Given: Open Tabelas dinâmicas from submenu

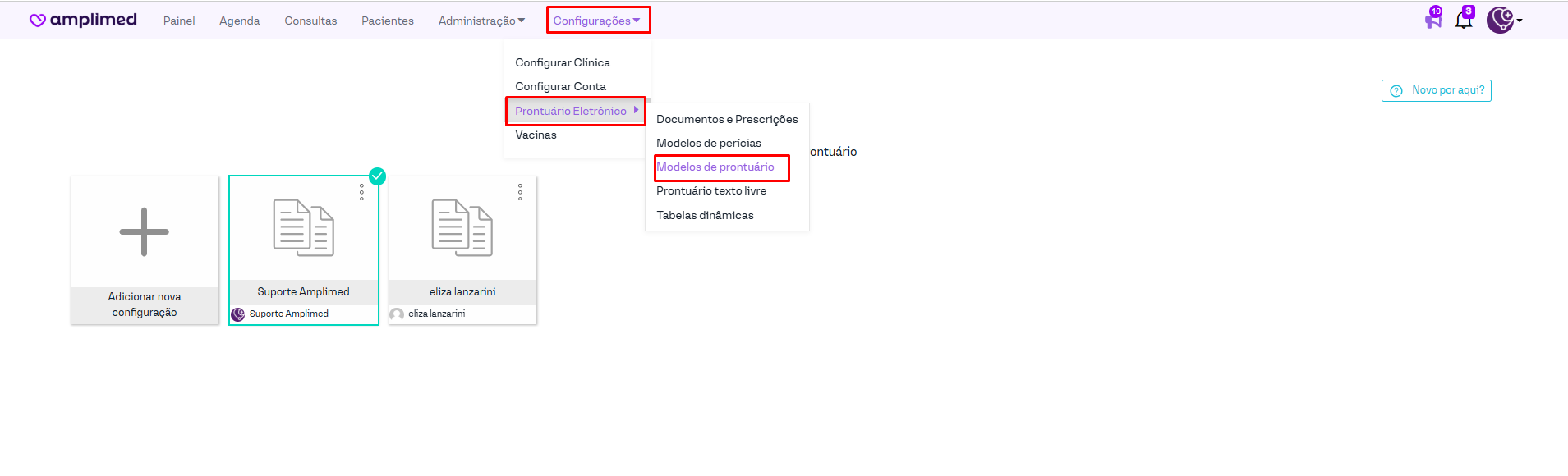Looking at the screenshot, I should 705,215.
